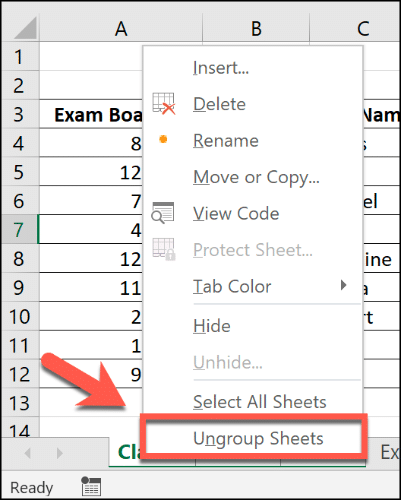Open the green Cla... sheet tab
Image resolution: width=401 pixels, height=500 pixels.
pos(127,452)
